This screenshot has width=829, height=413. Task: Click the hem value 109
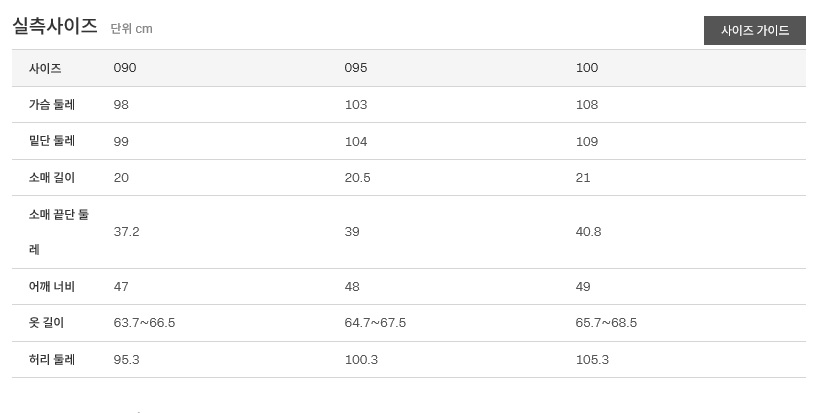click(x=587, y=141)
